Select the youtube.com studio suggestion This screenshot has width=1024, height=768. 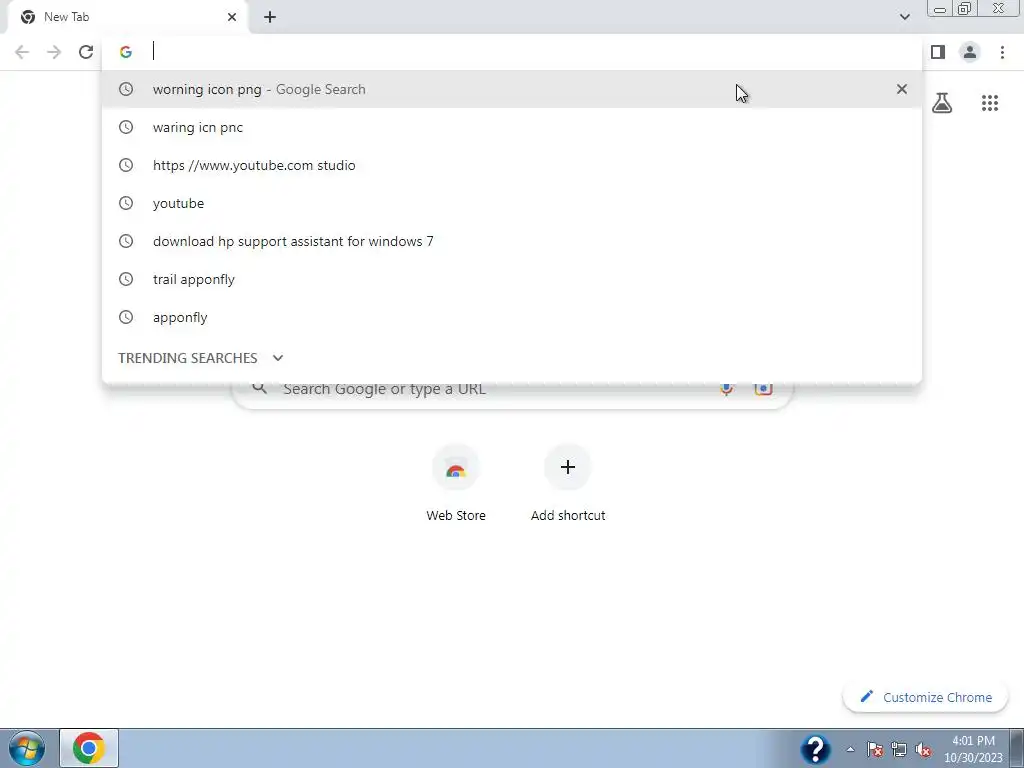pyautogui.click(x=512, y=165)
